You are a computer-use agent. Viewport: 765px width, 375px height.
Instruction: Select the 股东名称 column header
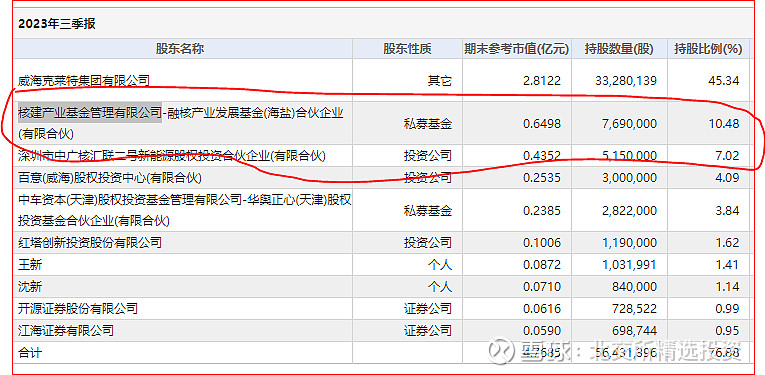click(180, 49)
